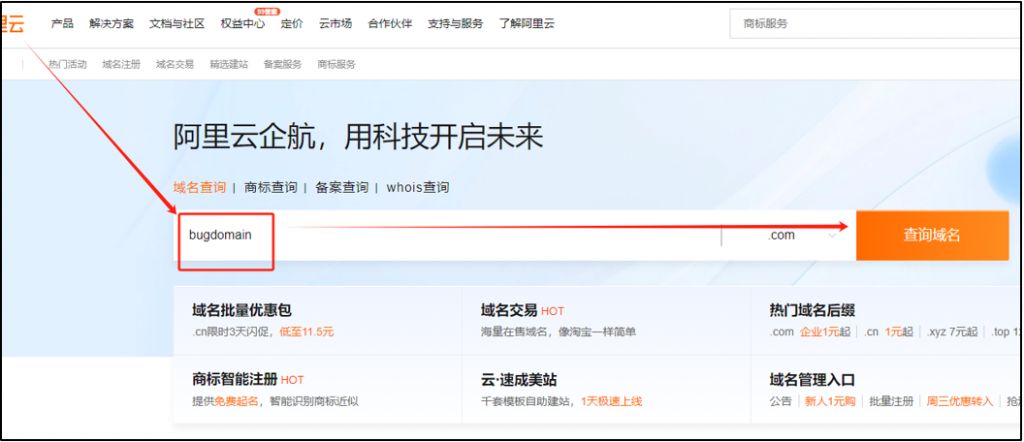Image resolution: width=1024 pixels, height=442 pixels.
Task: Go to 权益中心 in the top navigation
Action: click(243, 24)
